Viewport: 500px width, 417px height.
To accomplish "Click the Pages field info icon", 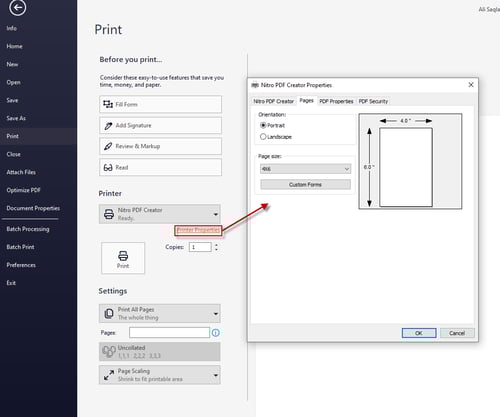I will 216,333.
